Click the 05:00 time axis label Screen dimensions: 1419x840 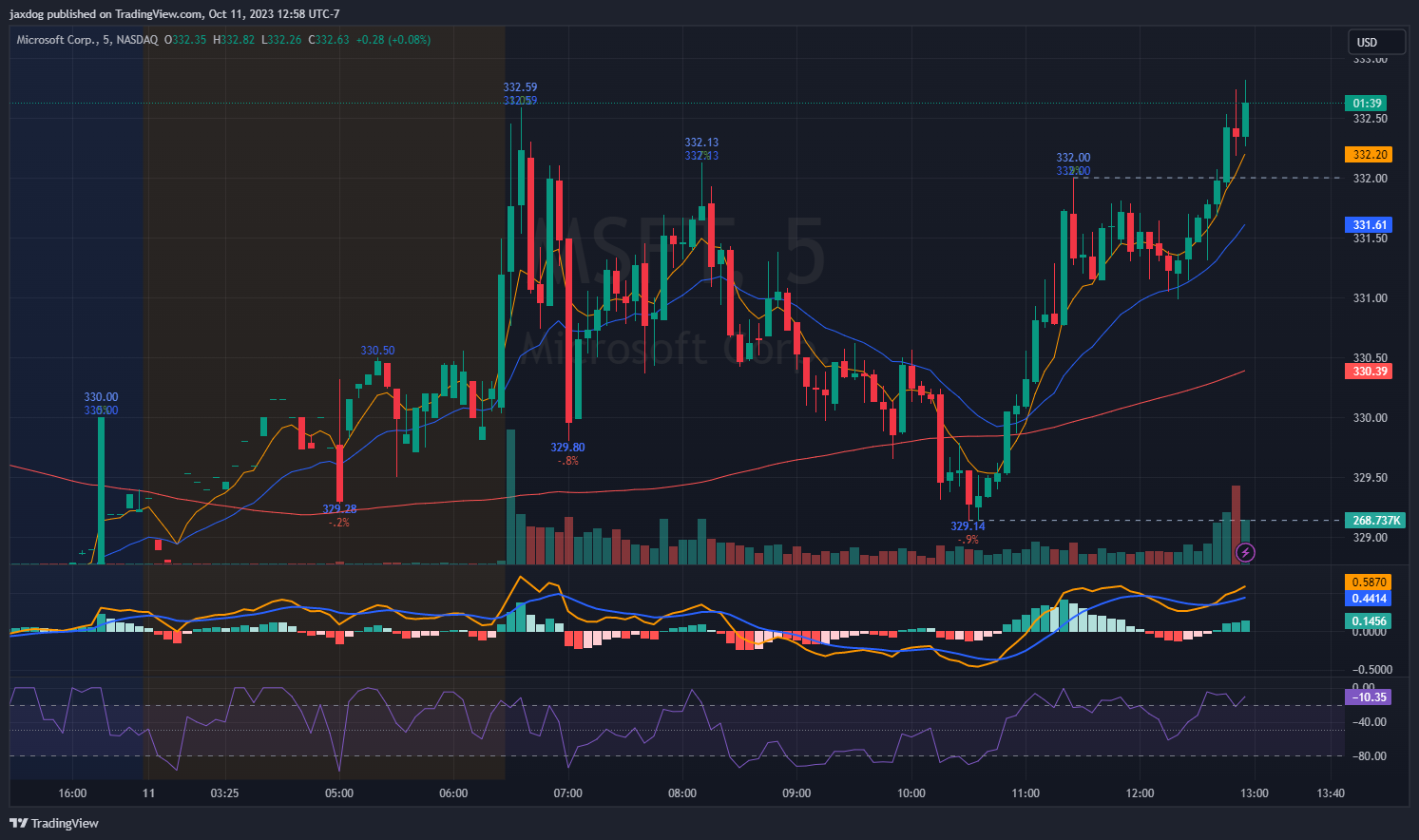339,793
